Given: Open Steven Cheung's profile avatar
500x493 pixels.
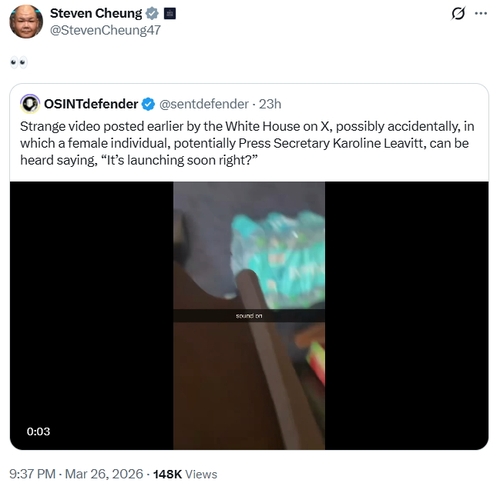Looking at the screenshot, I should (x=26, y=22).
